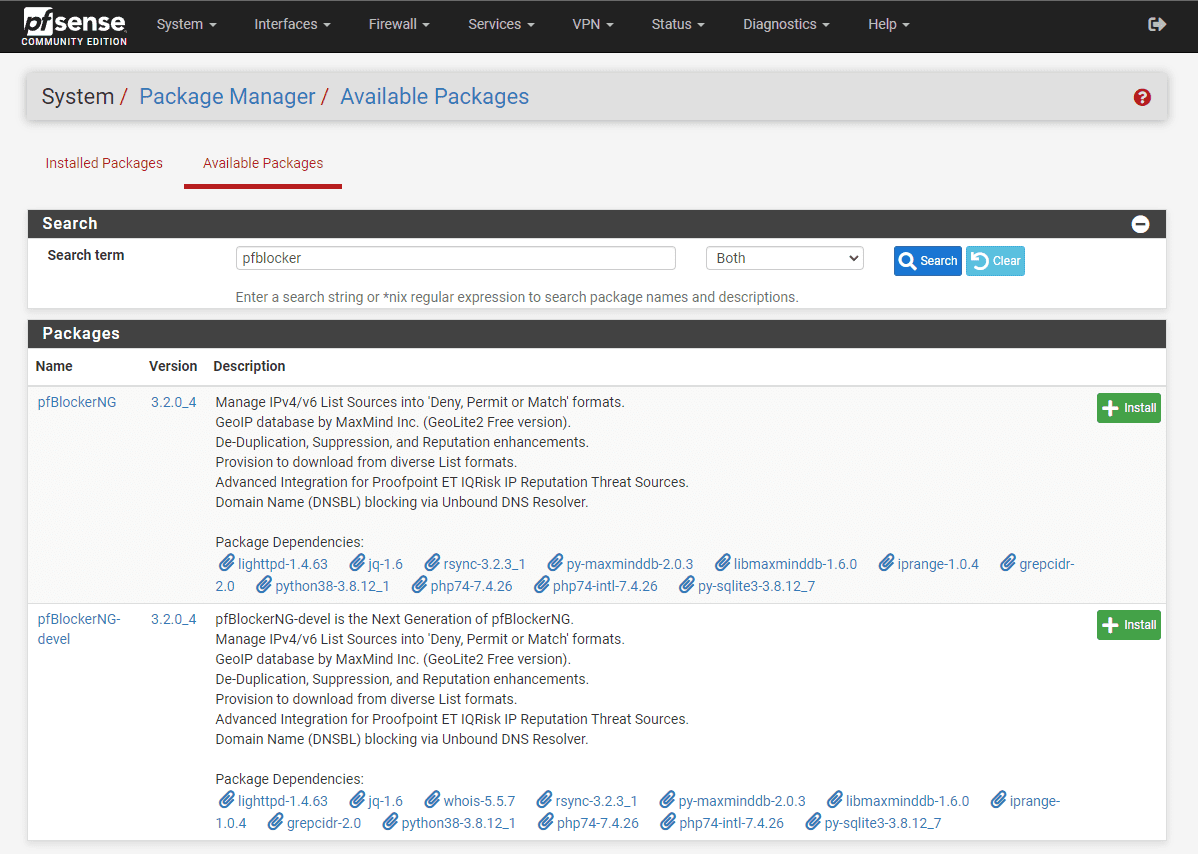
Task: Open py-sqlite3-3.8.12_7 dependency under pfBlockerNG-devel
Action: click(x=873, y=823)
